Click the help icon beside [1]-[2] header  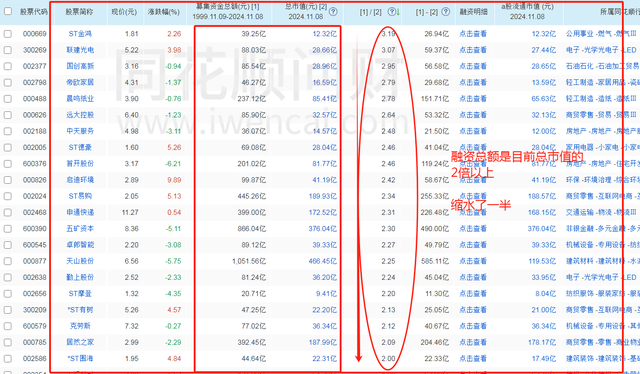pyautogui.click(x=446, y=12)
